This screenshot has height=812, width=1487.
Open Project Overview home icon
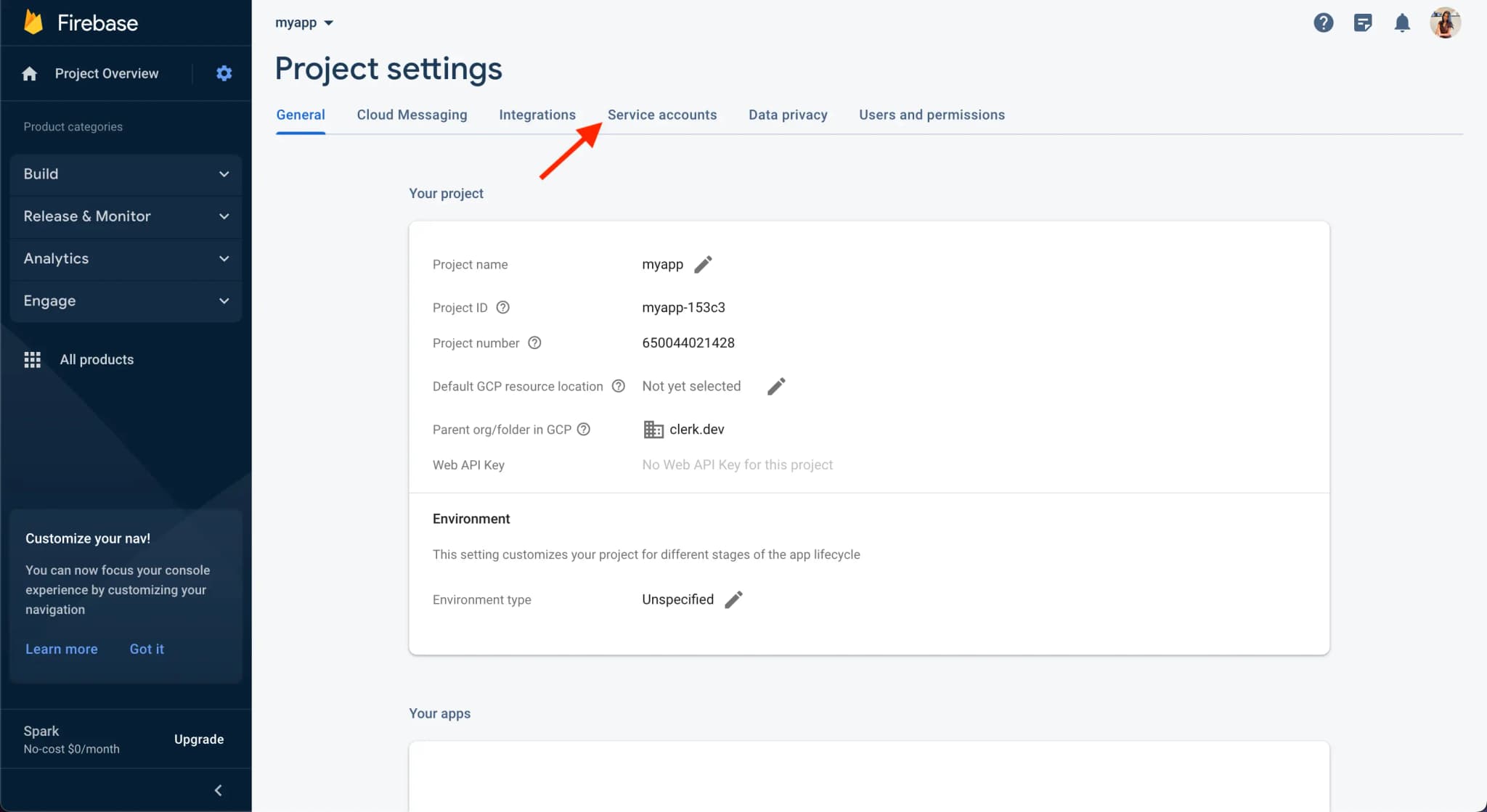(x=29, y=73)
